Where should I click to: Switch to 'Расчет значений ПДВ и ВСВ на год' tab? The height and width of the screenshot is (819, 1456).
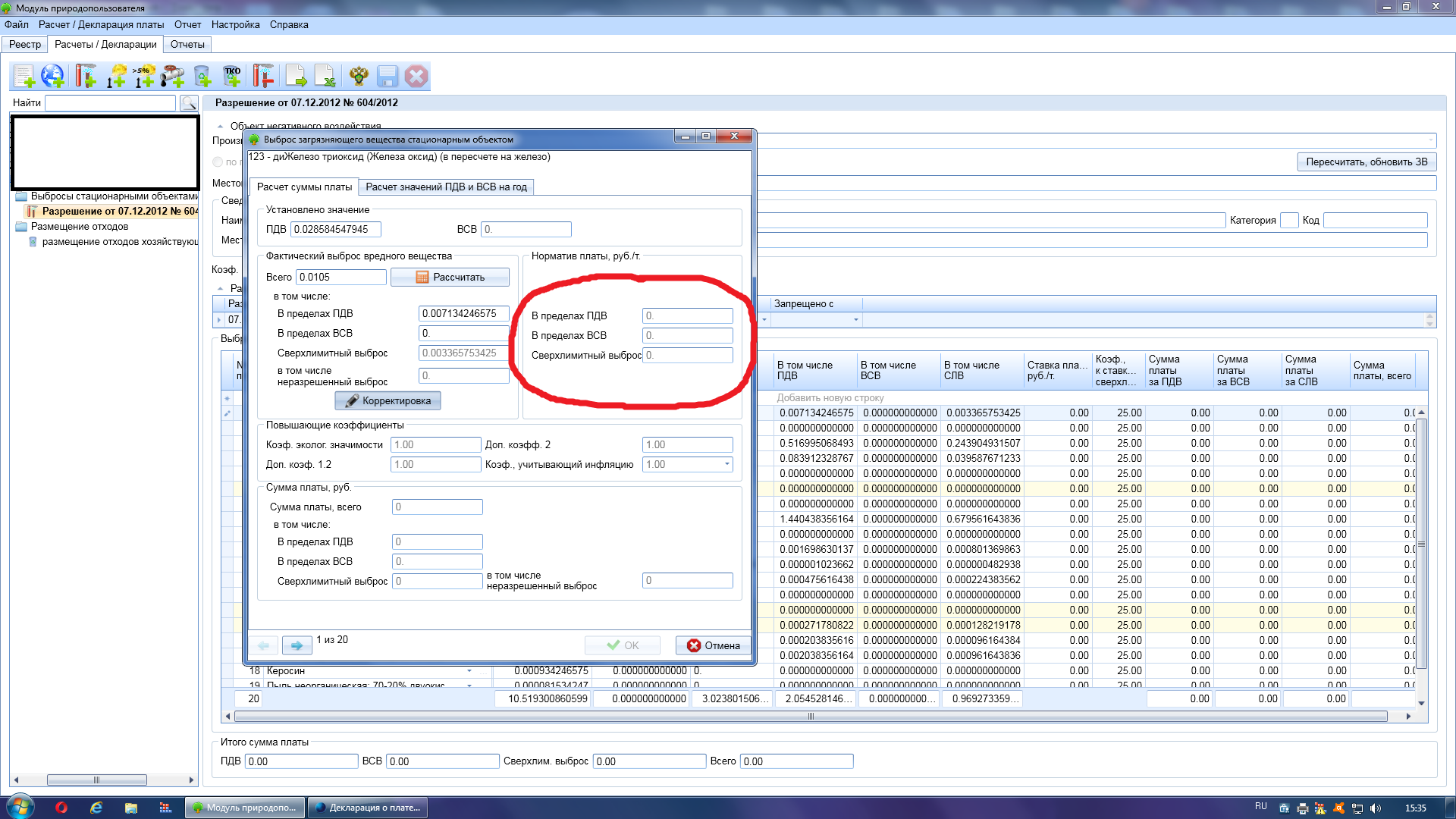point(446,187)
